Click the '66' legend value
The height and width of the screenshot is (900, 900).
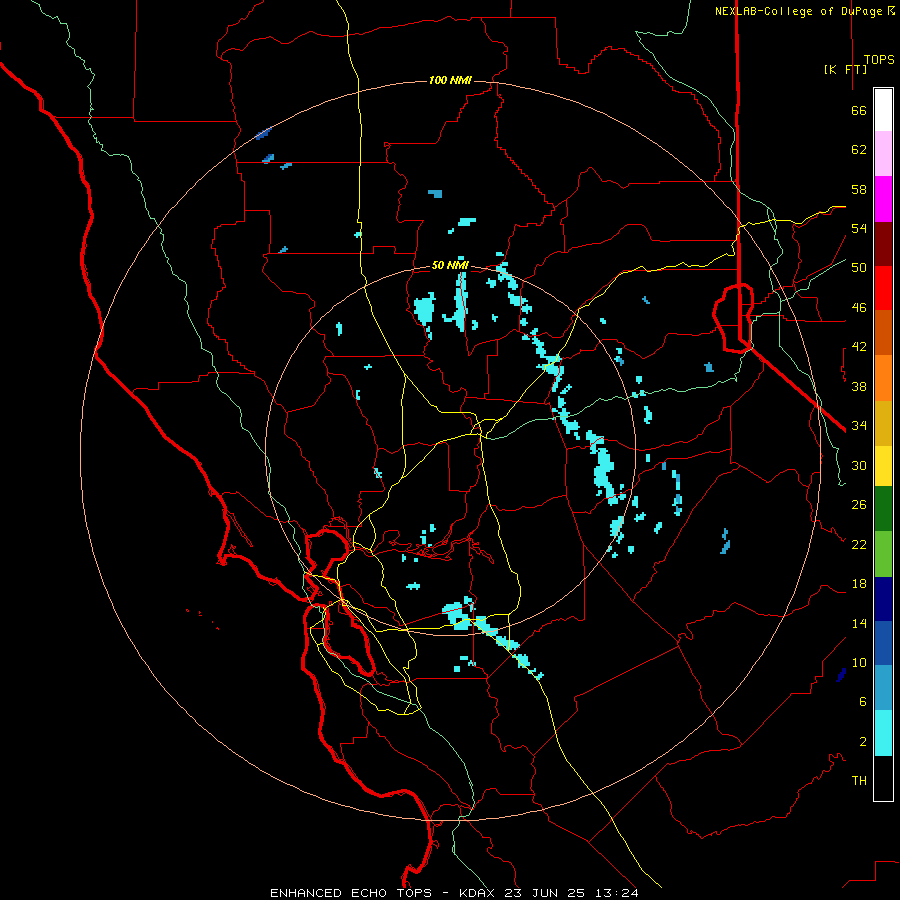coord(859,110)
